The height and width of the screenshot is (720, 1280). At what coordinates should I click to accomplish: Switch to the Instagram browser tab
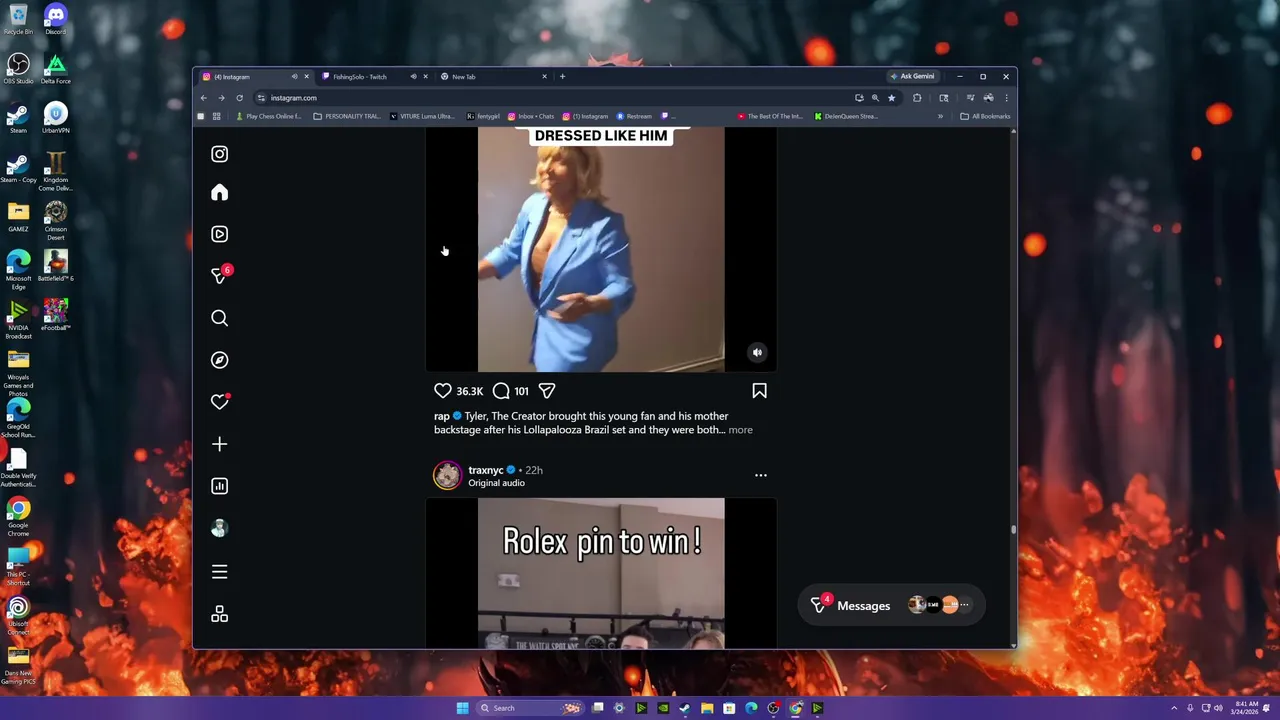pos(245,77)
